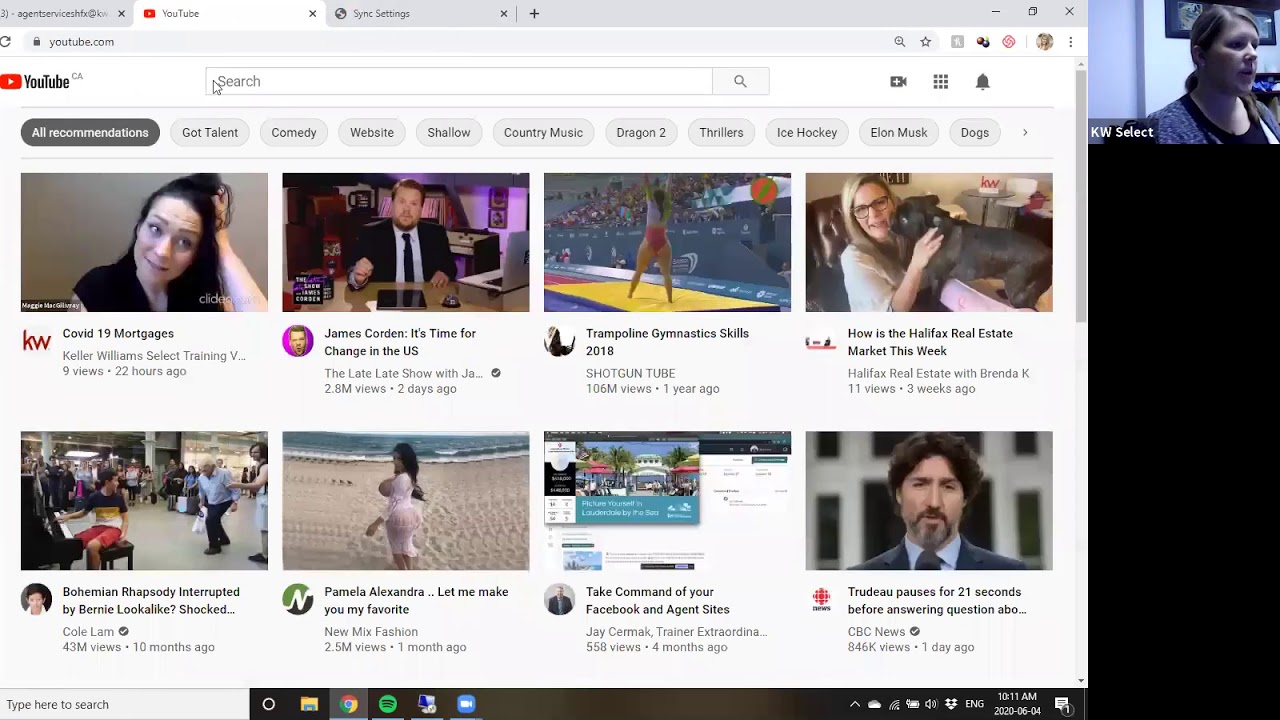
Task: Click the youtube.com address bar
Action: (455, 42)
